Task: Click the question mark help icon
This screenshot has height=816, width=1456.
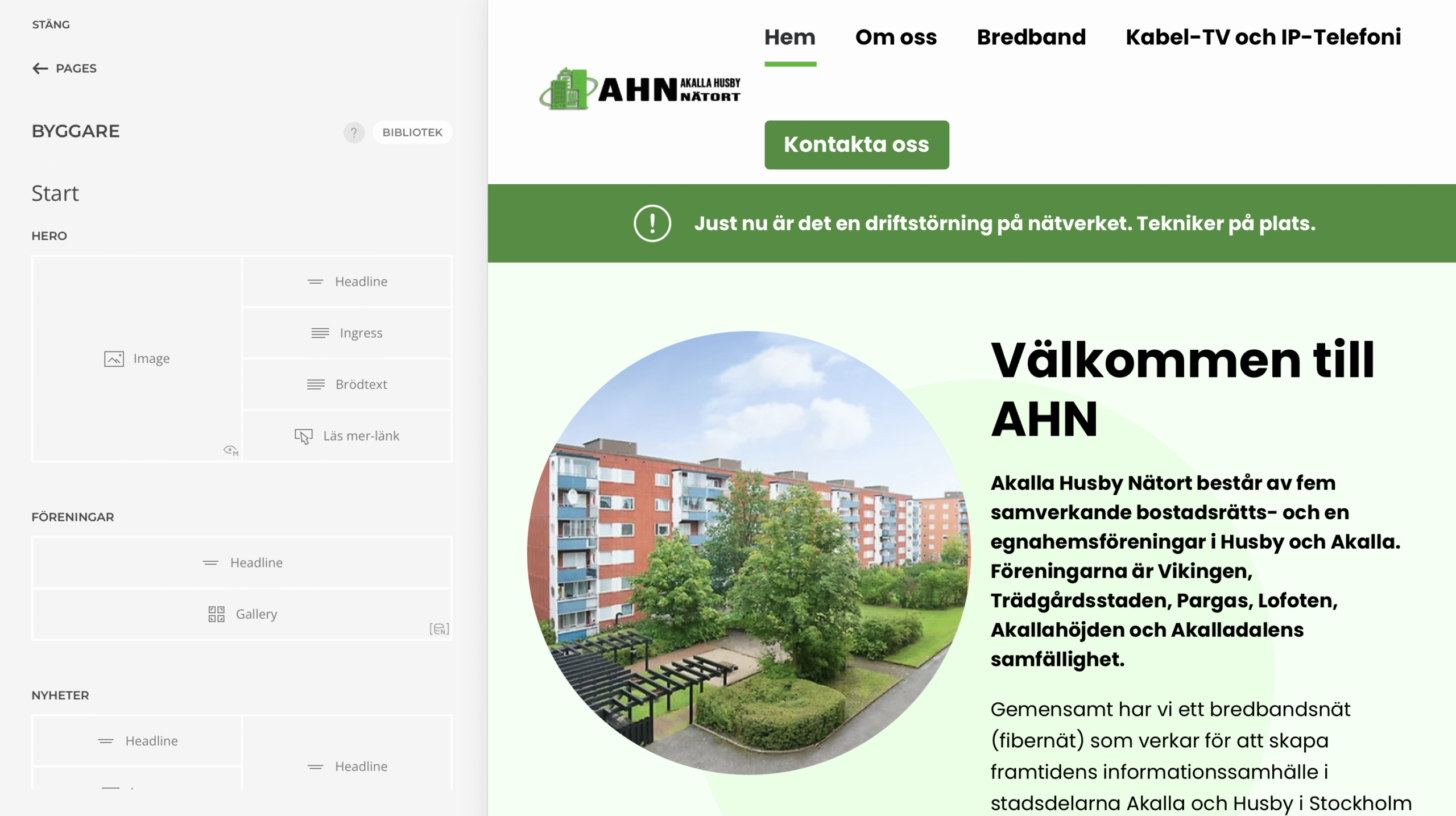Action: click(354, 132)
